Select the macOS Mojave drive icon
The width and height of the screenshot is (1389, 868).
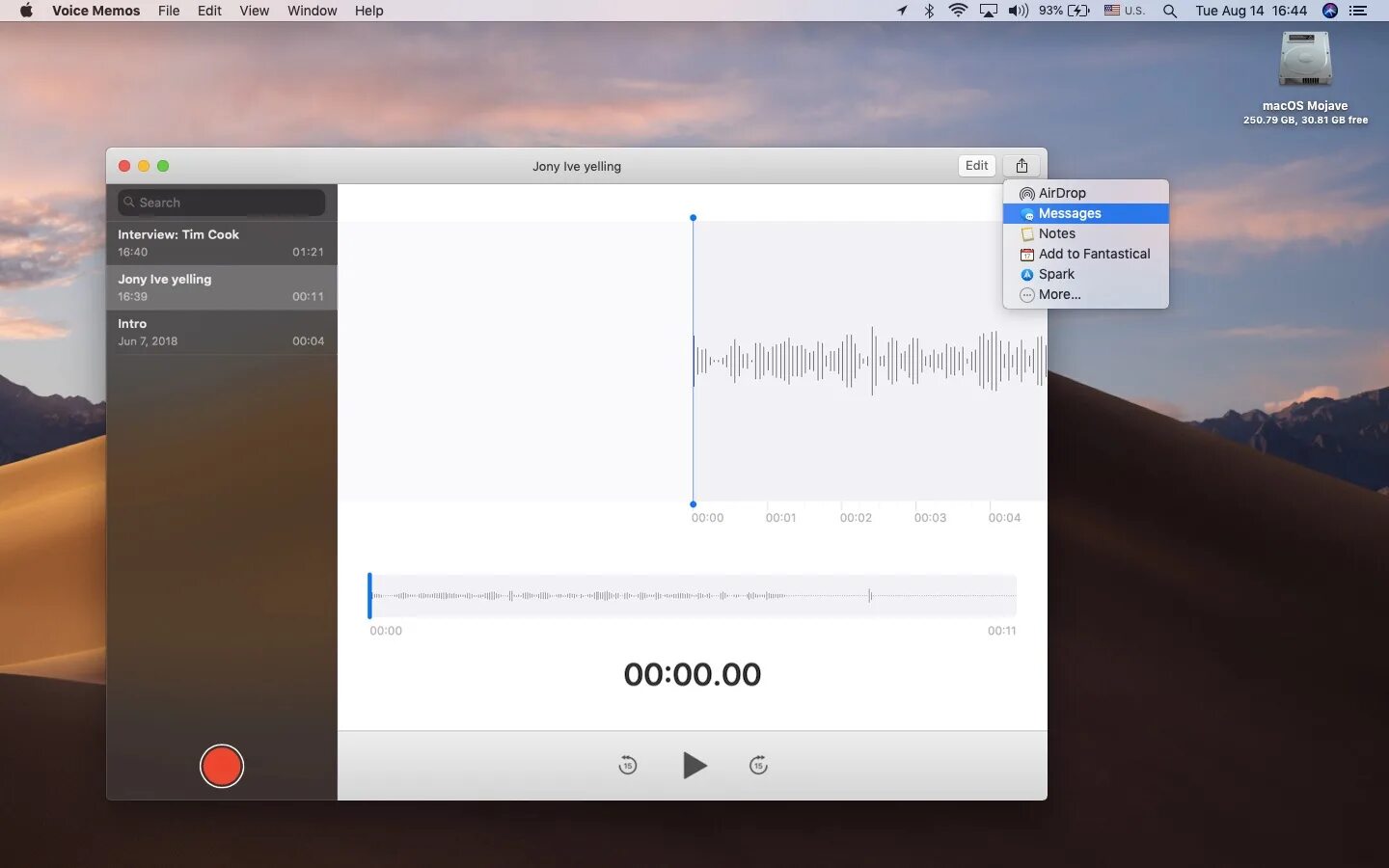[x=1305, y=60]
